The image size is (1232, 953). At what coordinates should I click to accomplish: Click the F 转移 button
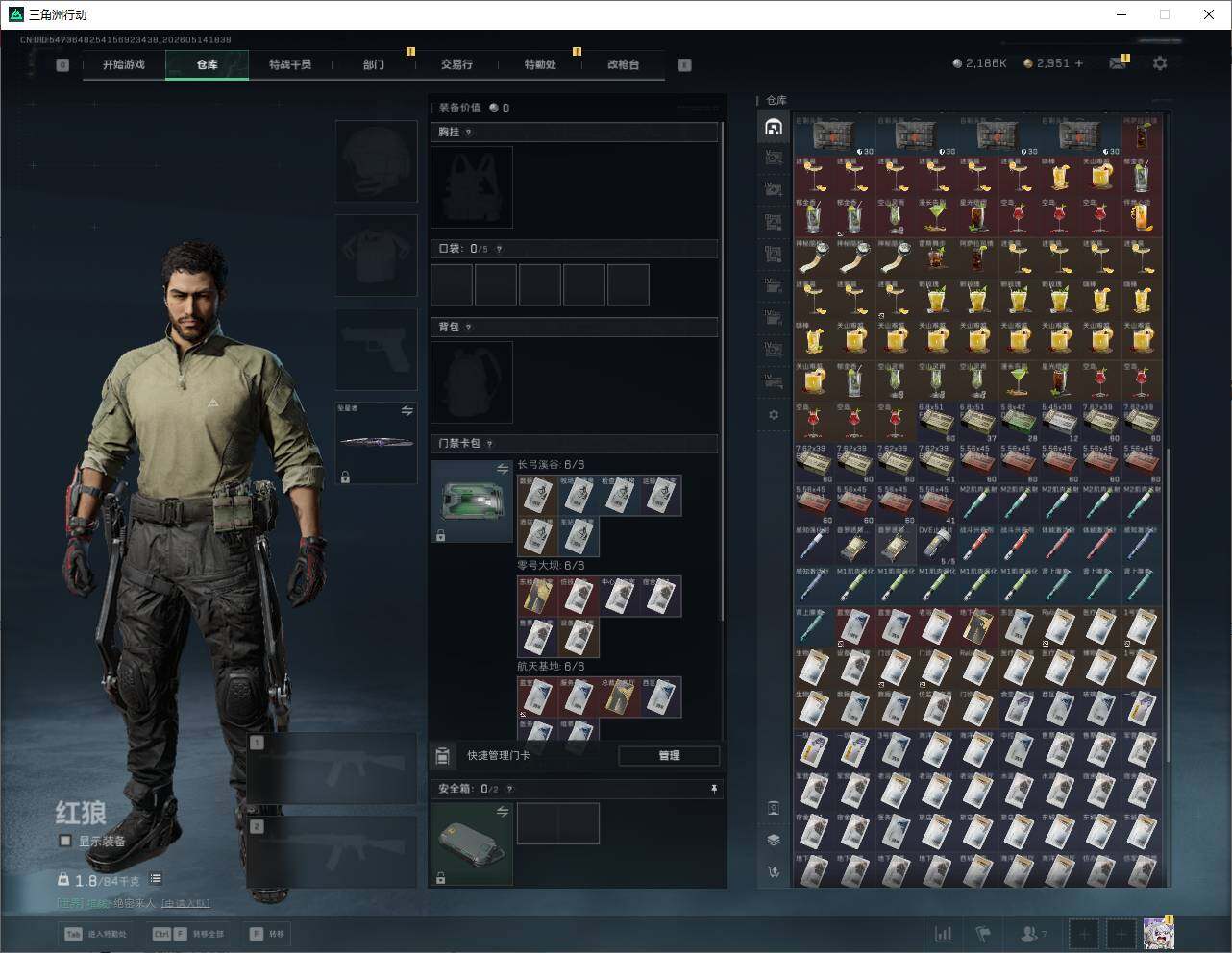(266, 934)
